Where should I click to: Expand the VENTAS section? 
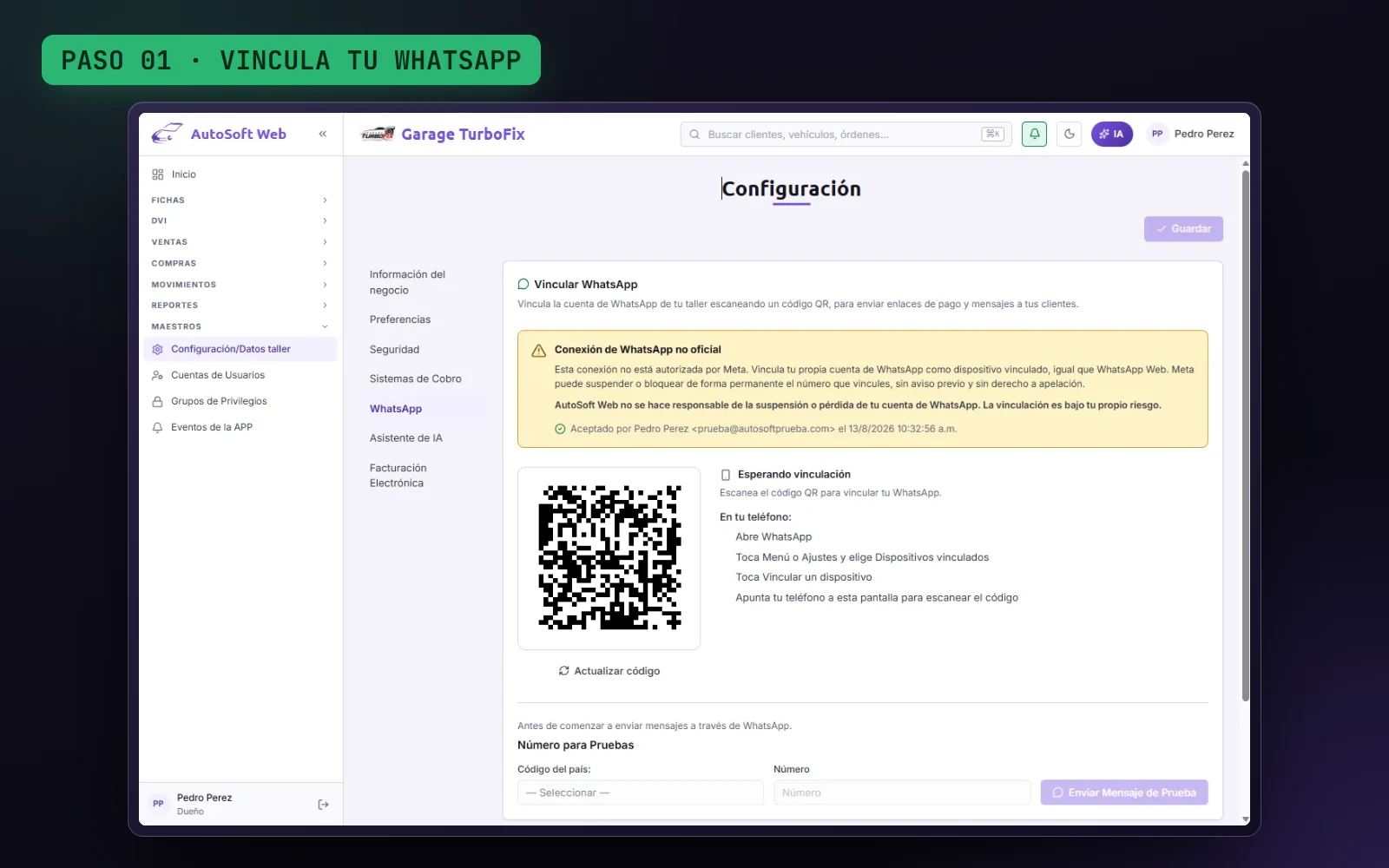240,242
